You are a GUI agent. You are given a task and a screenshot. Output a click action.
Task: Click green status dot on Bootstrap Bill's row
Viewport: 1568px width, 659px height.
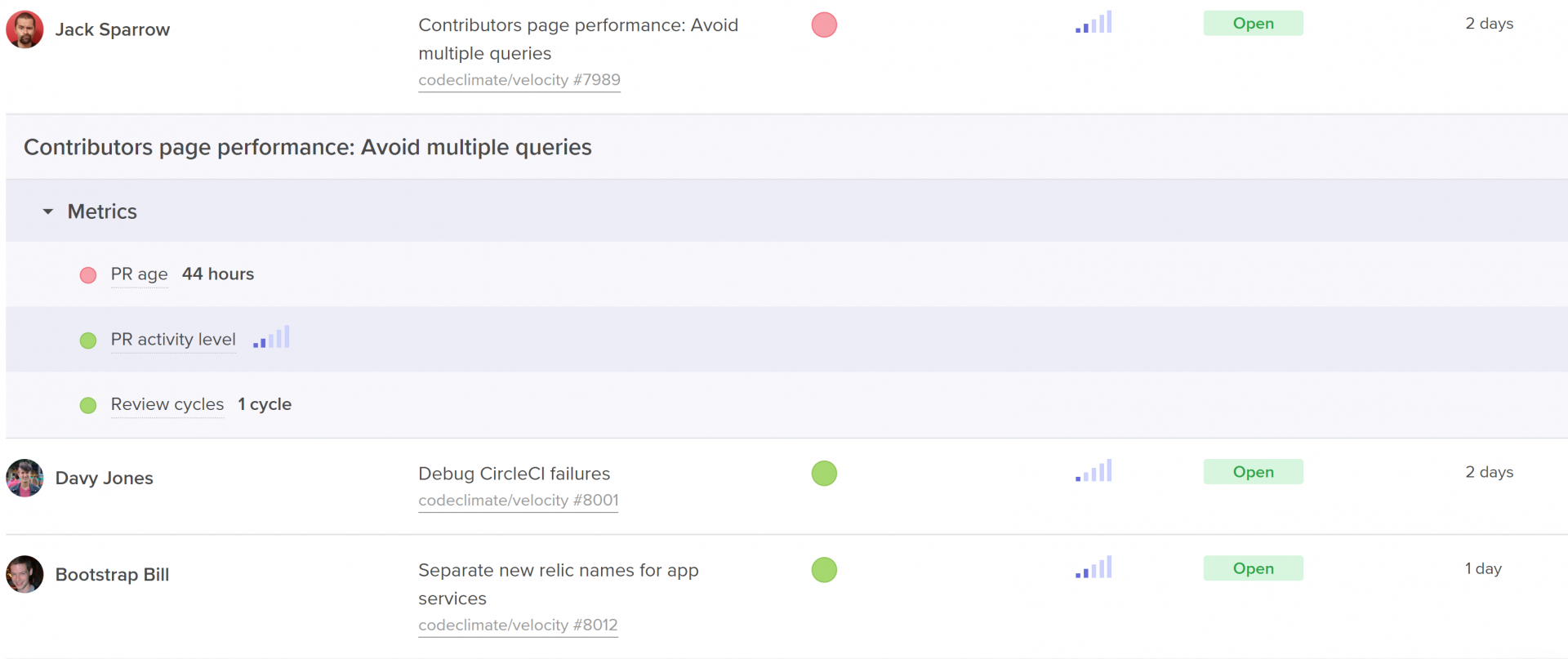coord(824,569)
